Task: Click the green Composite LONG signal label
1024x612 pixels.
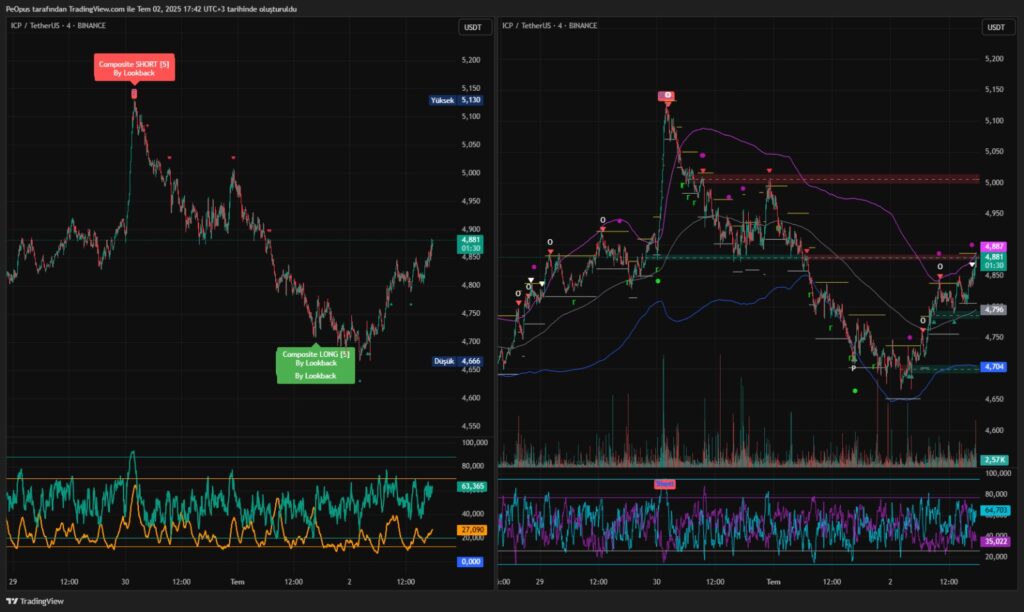Action: (x=315, y=364)
